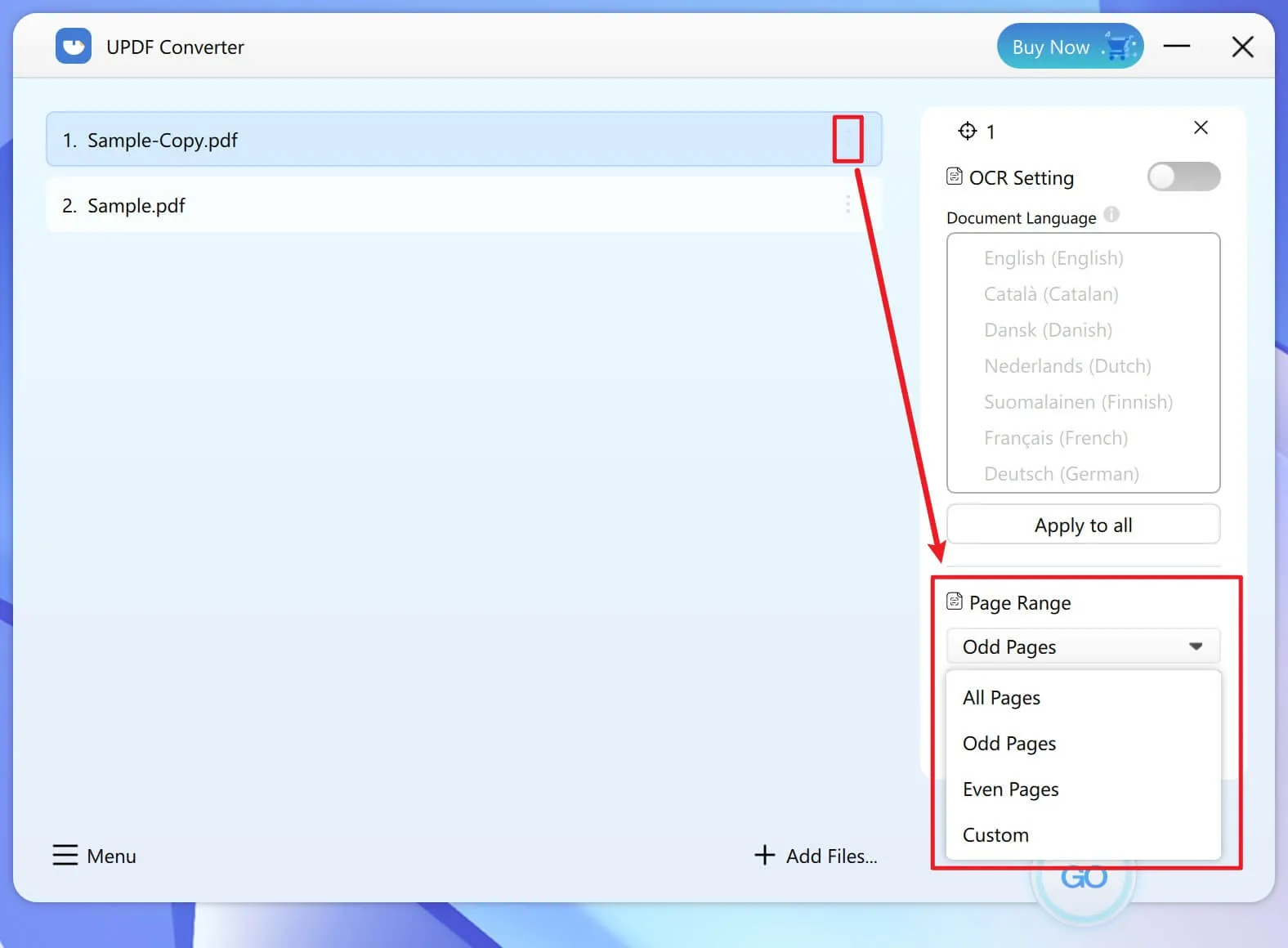Select Suomalainen (Finnish) in the language list
1288x948 pixels.
coord(1078,402)
